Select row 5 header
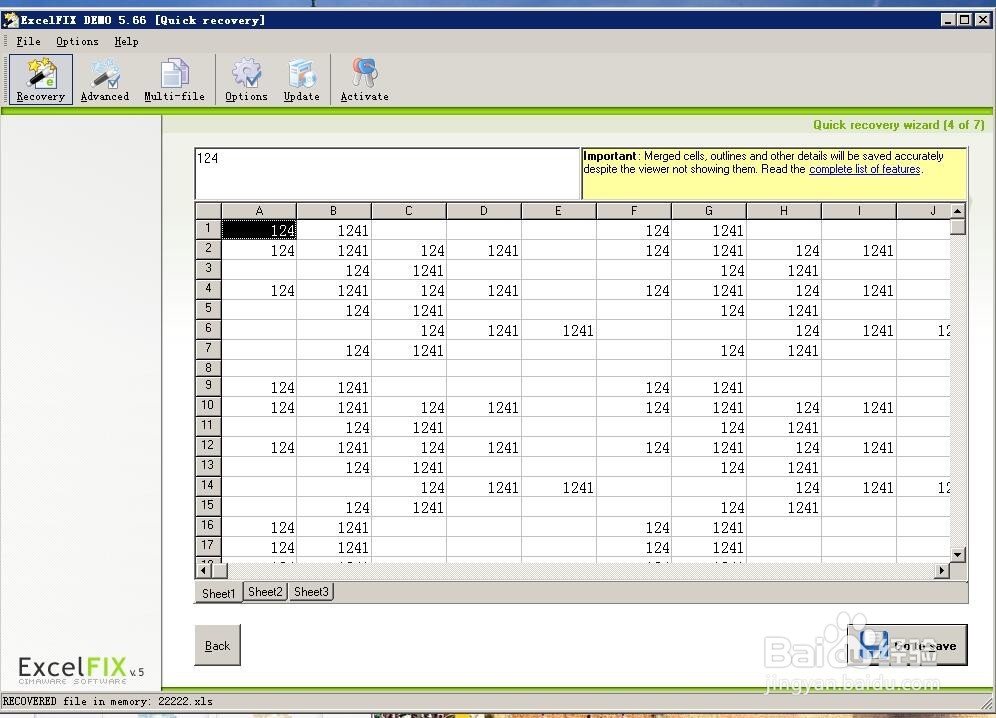 click(208, 309)
